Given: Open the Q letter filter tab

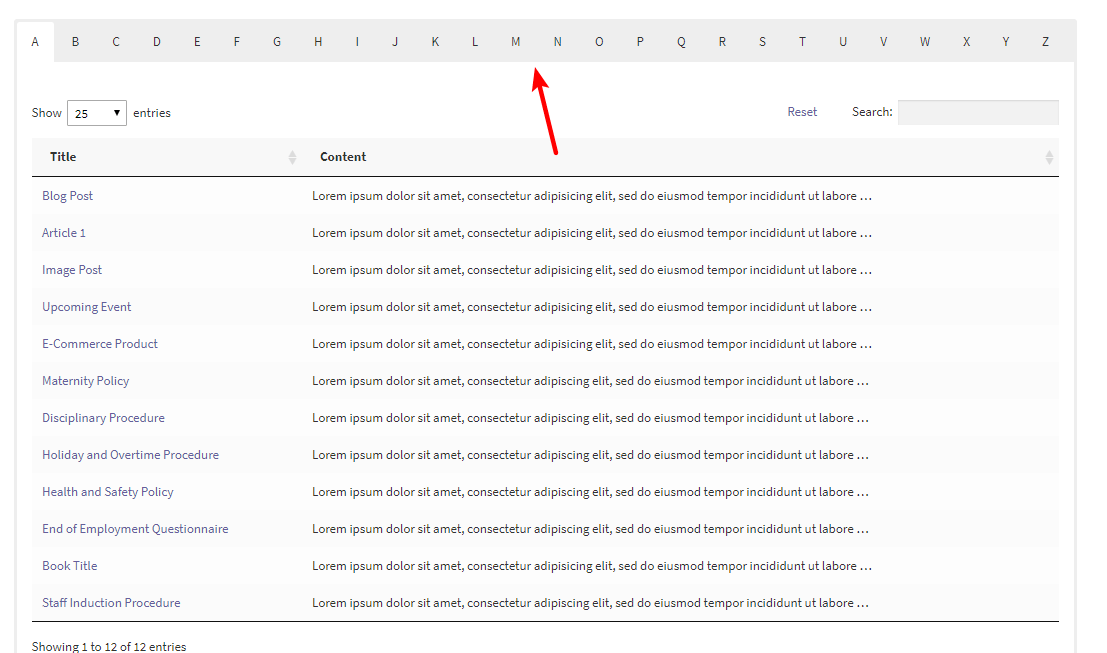Looking at the screenshot, I should point(681,41).
